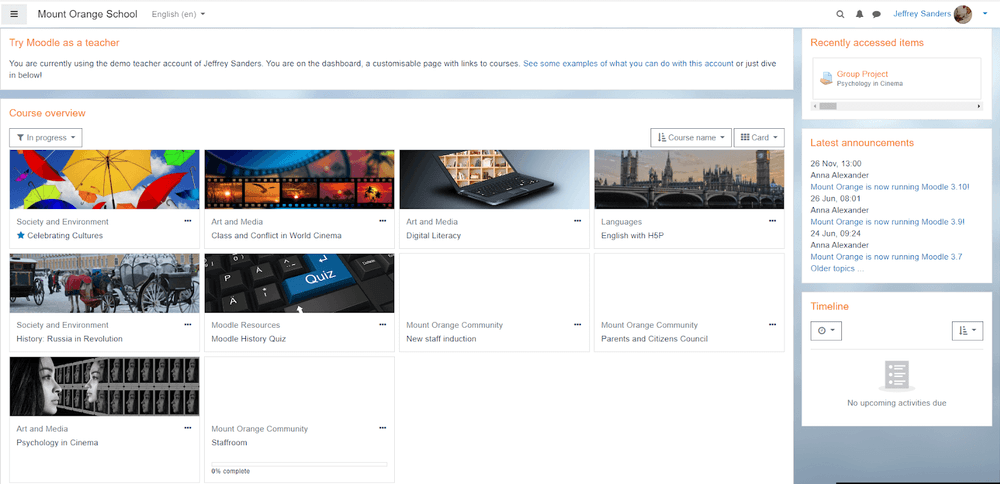Open three-dot menu on Celebrating Cultures card
The width and height of the screenshot is (1000, 484).
coord(187,221)
